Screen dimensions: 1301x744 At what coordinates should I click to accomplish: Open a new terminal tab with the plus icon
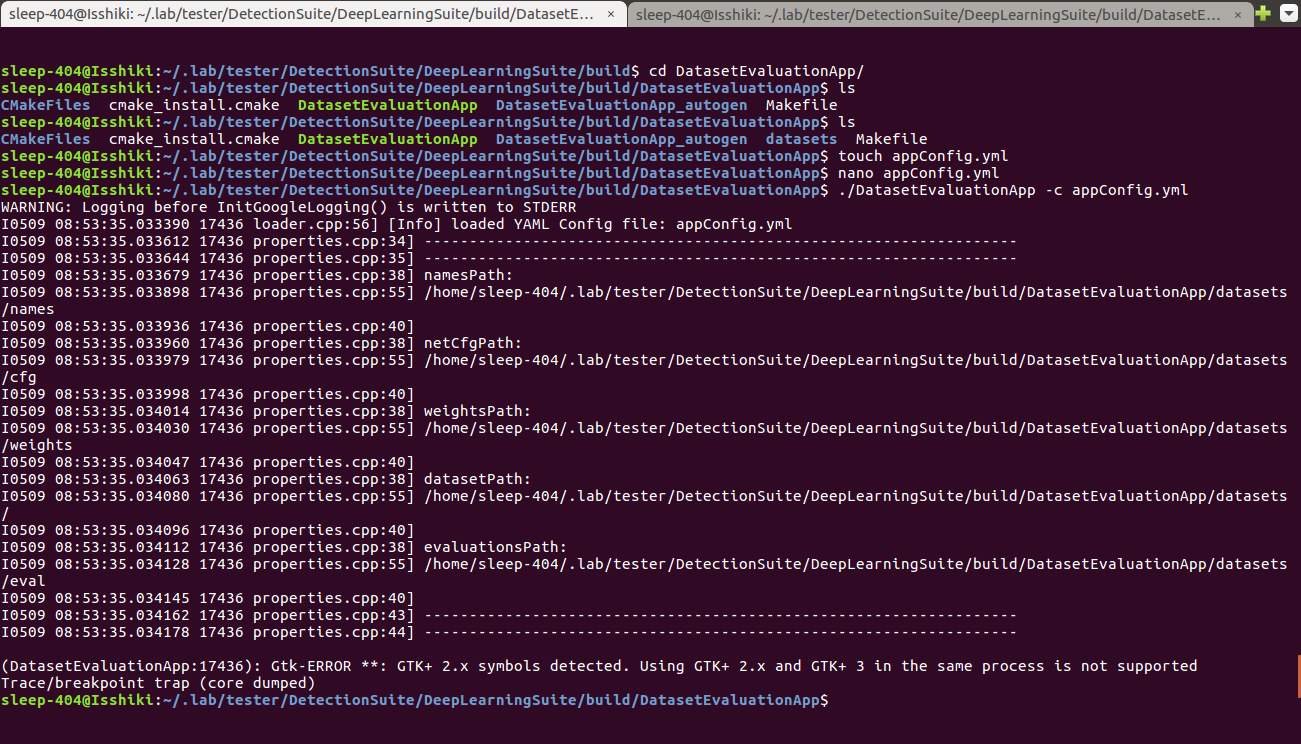(1262, 14)
